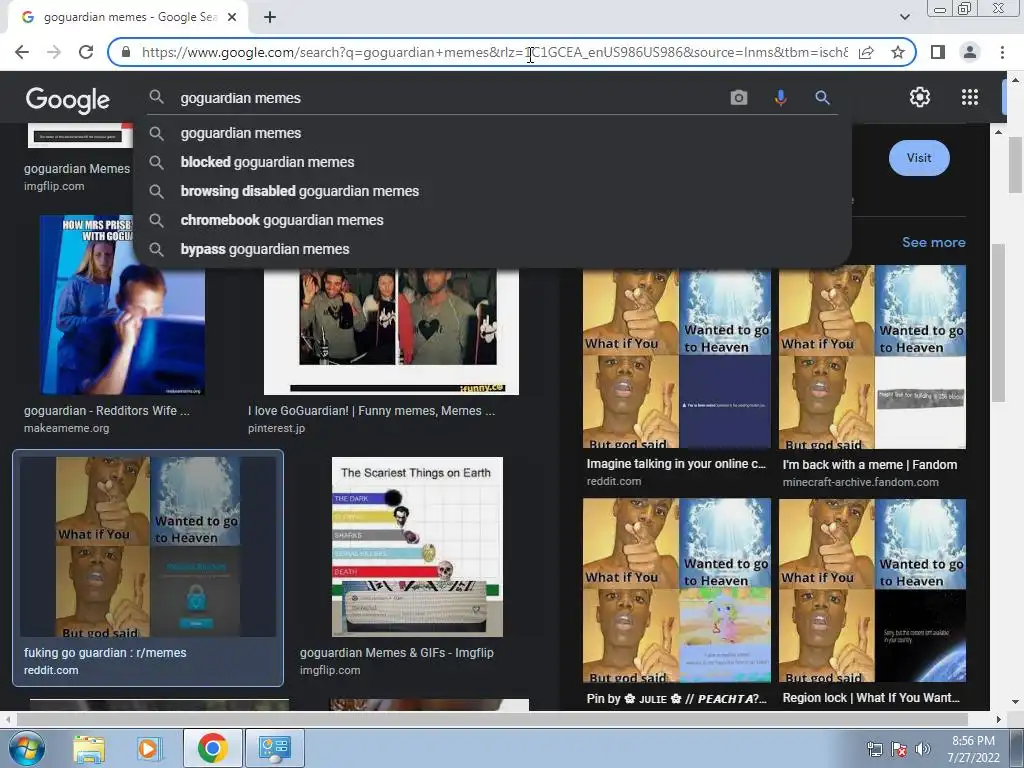Open the Region lock related image
Screen dimensions: 1024x768
pos(872,590)
